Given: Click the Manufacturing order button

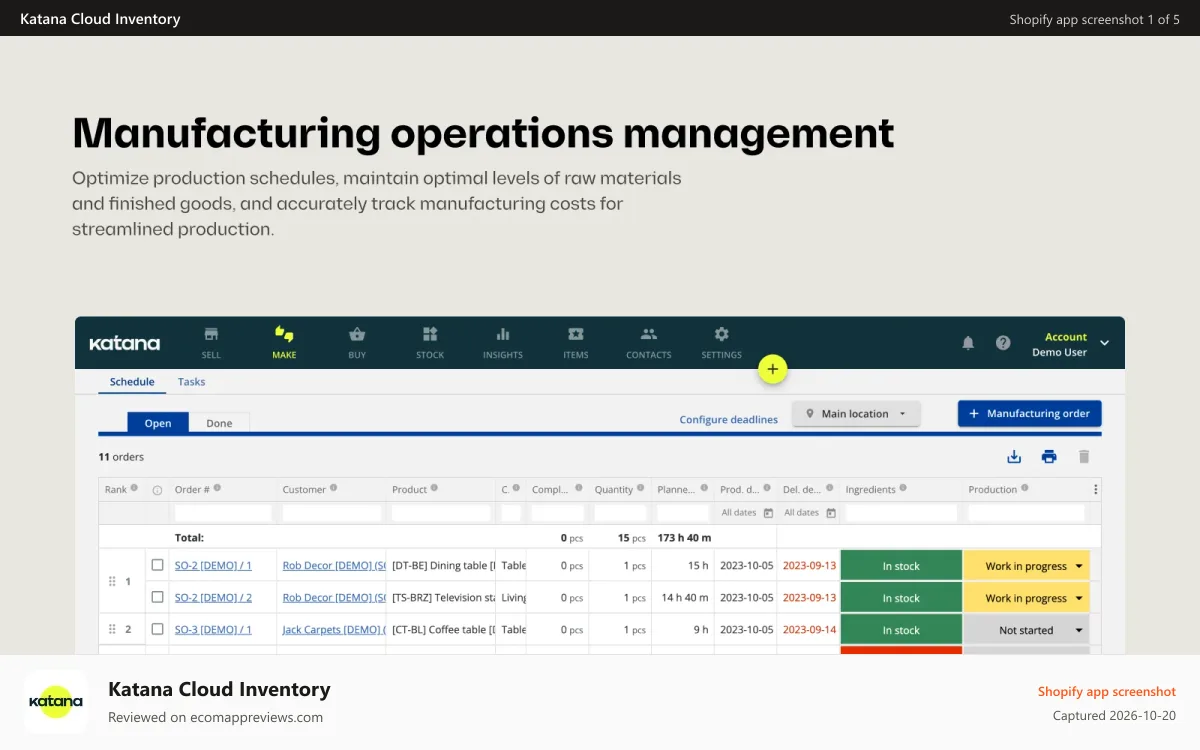Looking at the screenshot, I should tap(1030, 414).
